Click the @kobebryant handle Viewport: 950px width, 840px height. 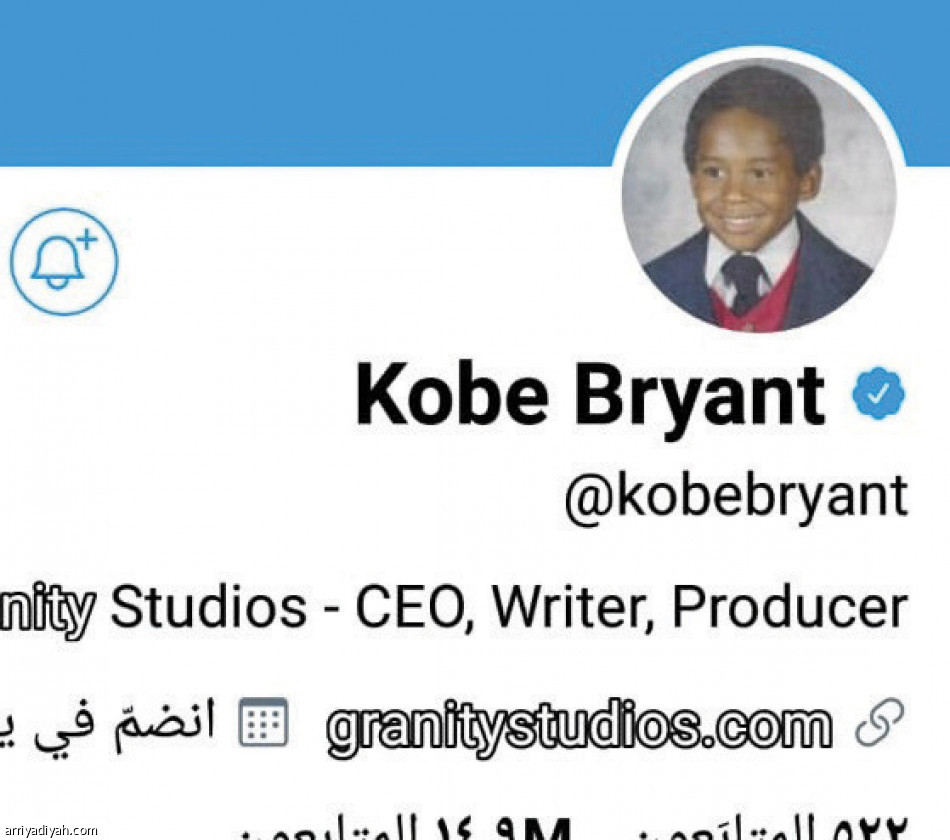(x=736, y=497)
